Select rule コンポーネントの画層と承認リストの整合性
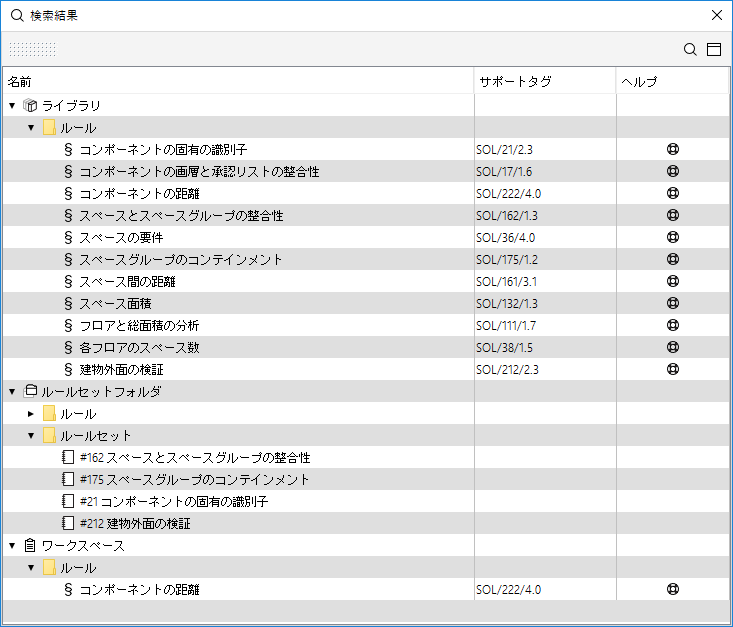 199,172
